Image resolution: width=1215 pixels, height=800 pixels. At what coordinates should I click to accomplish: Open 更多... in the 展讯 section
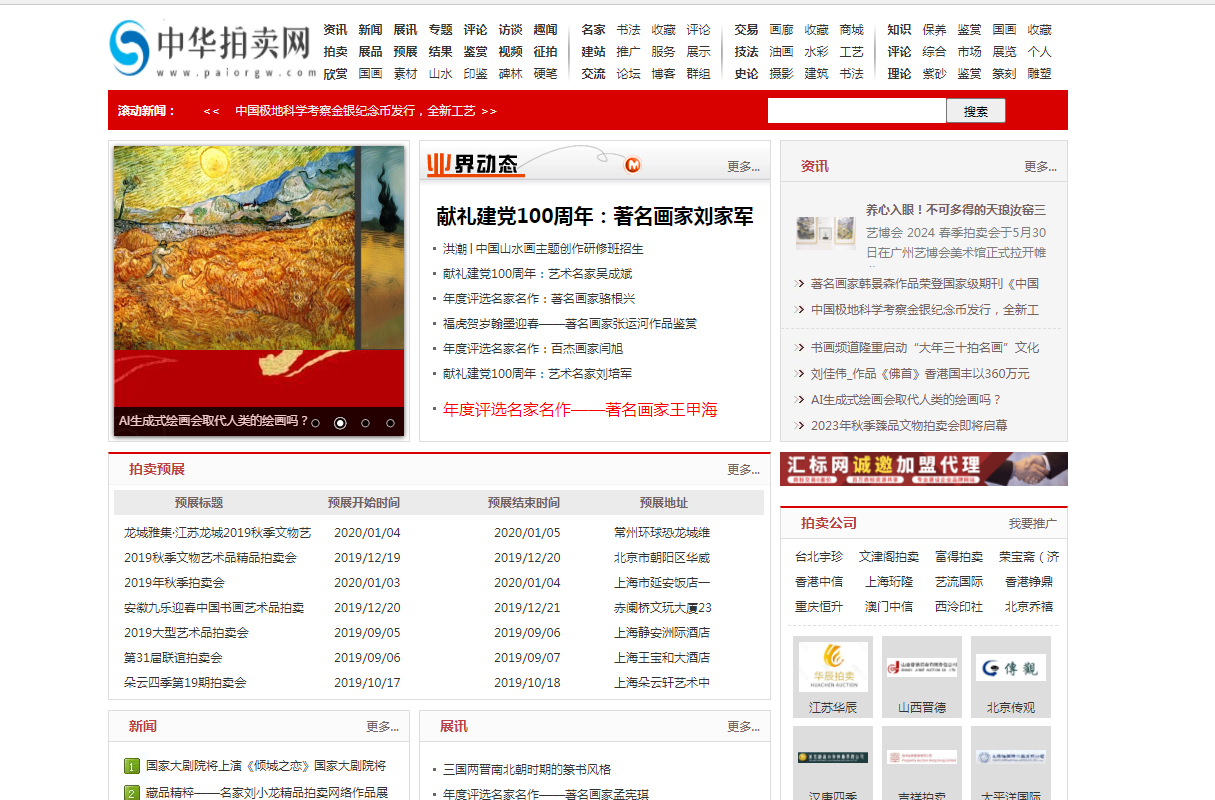tap(743, 727)
